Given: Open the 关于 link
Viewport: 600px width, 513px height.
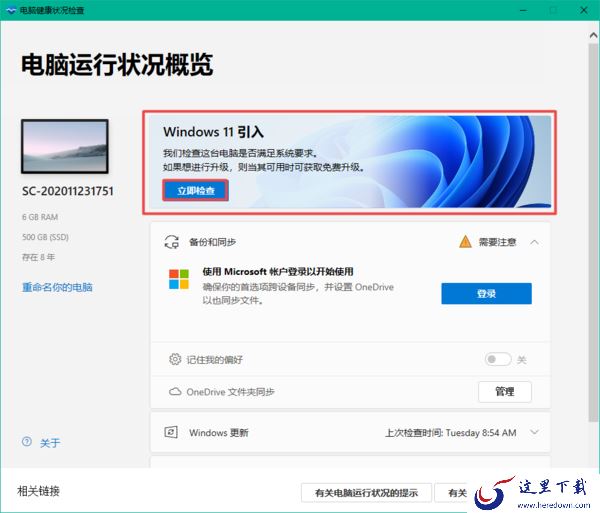Looking at the screenshot, I should click(50, 443).
